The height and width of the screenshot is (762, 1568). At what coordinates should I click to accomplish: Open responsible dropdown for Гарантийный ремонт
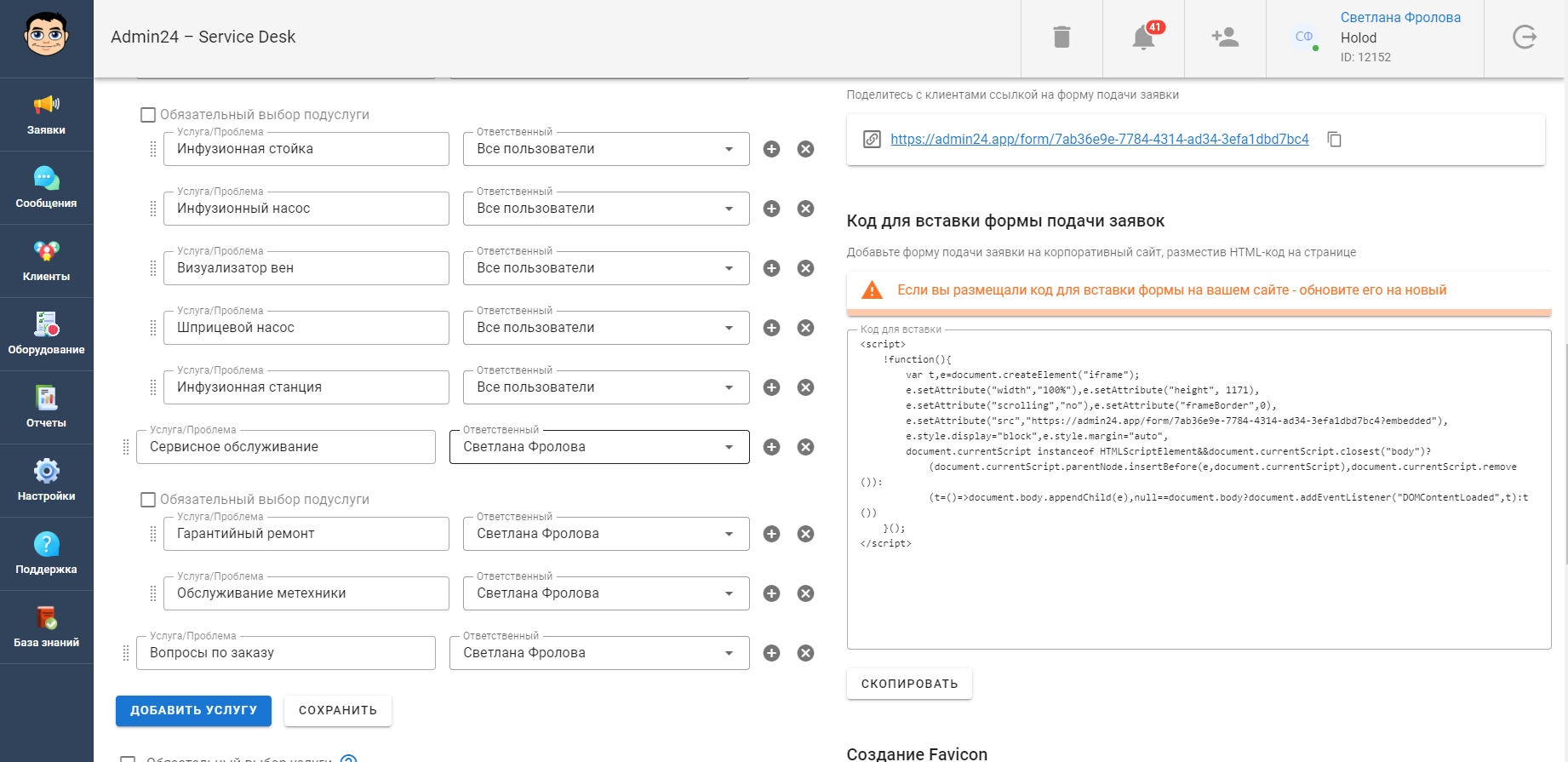[x=606, y=534]
